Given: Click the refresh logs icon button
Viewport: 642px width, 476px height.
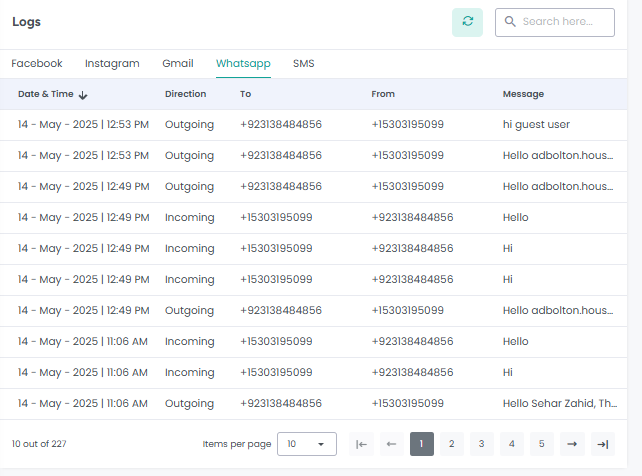Looking at the screenshot, I should [467, 23].
